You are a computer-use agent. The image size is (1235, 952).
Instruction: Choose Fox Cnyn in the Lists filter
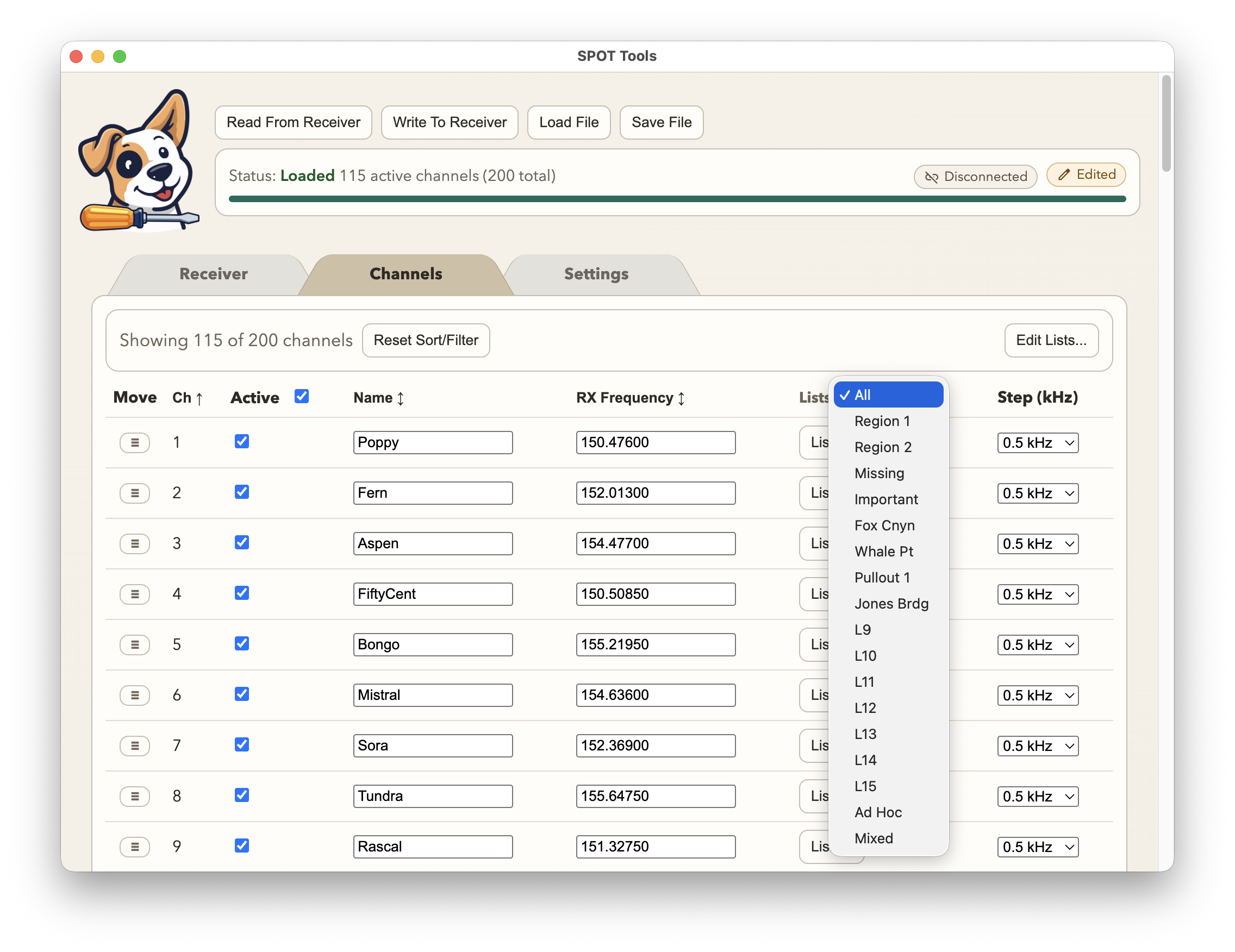(x=888, y=525)
